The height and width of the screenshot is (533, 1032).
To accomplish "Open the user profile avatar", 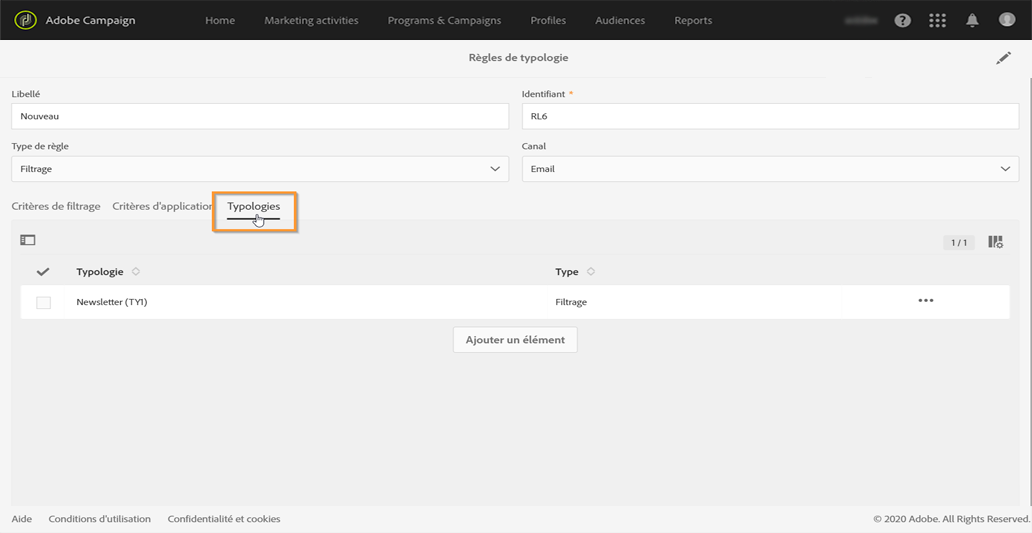I will pos(1006,20).
